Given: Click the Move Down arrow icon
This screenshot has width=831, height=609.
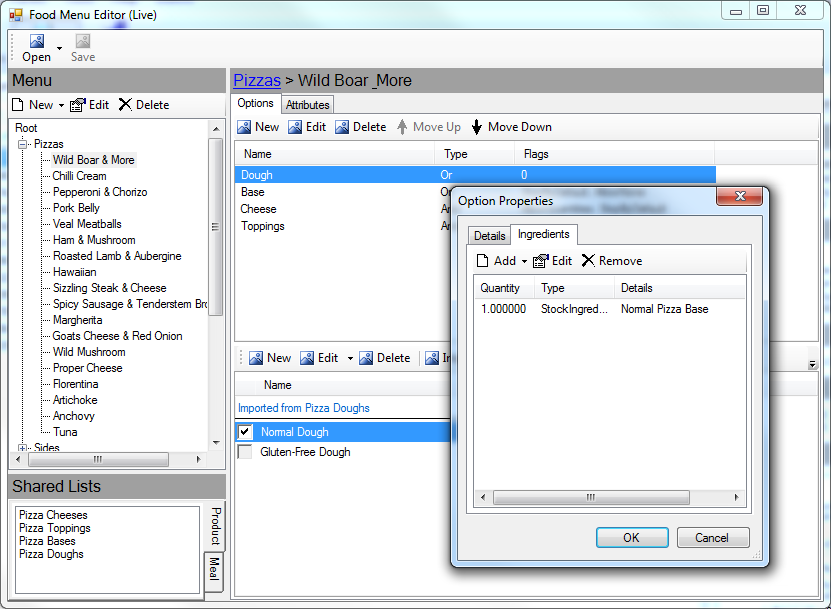Looking at the screenshot, I should pos(477,127).
